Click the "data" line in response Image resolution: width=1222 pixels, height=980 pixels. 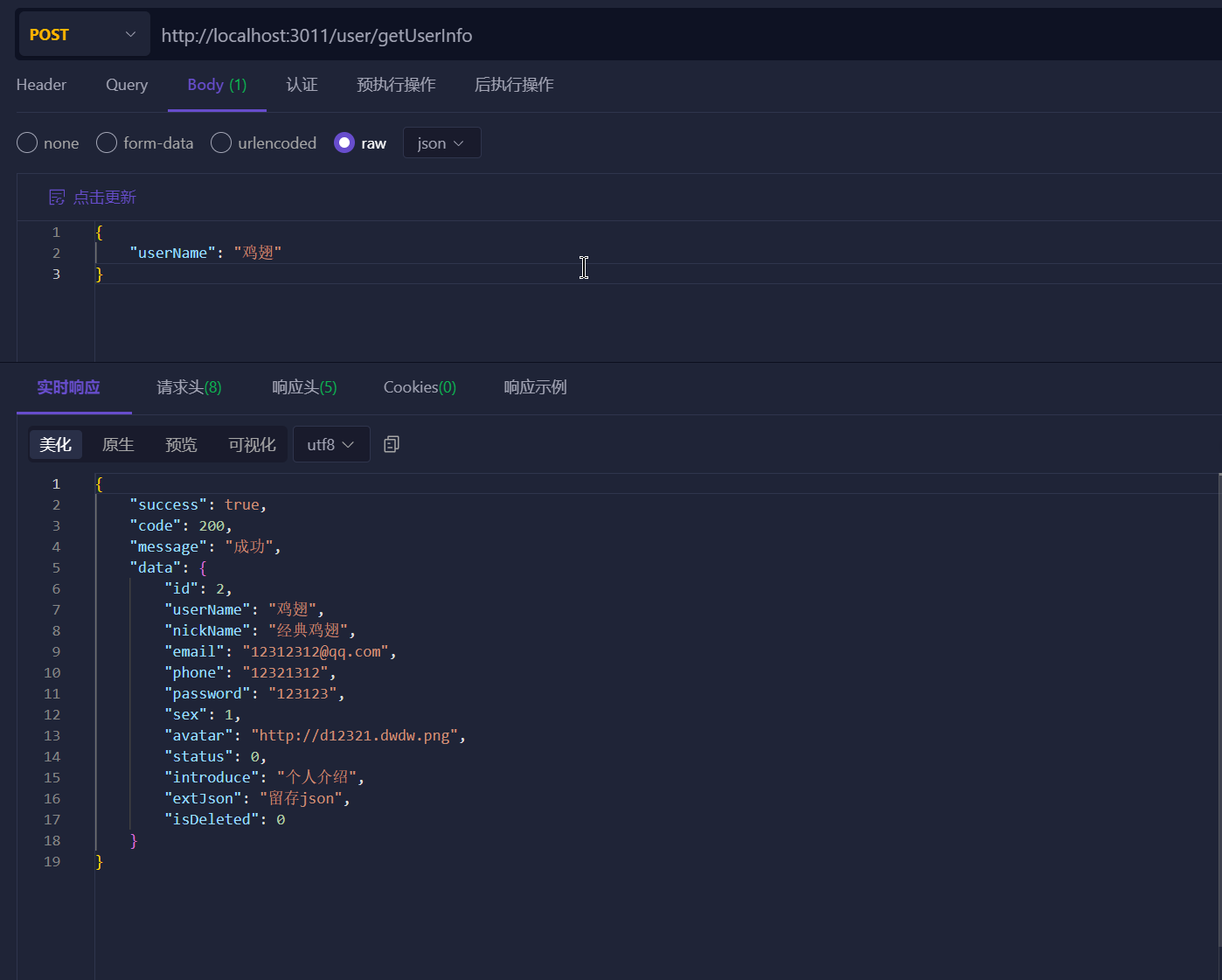point(168,567)
